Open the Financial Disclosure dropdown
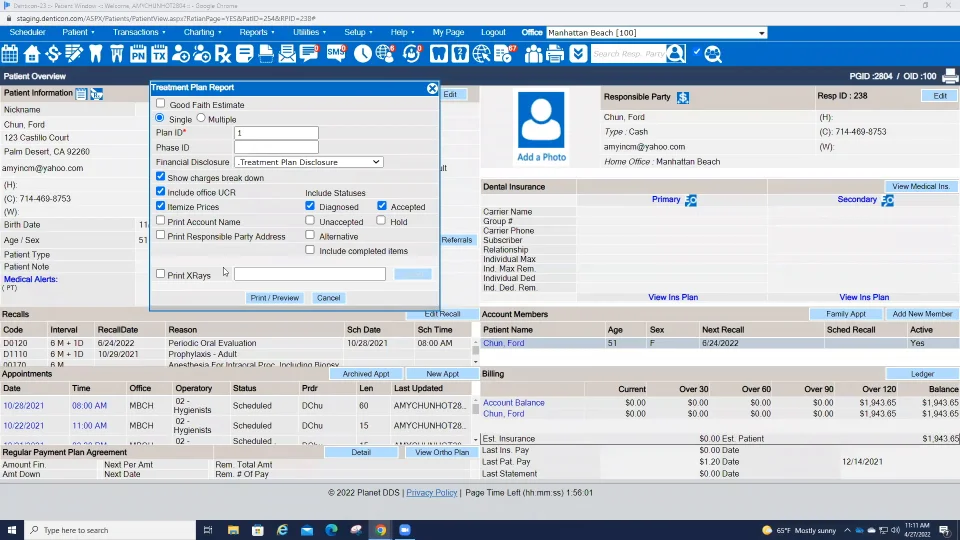960x540 pixels. click(x=309, y=162)
